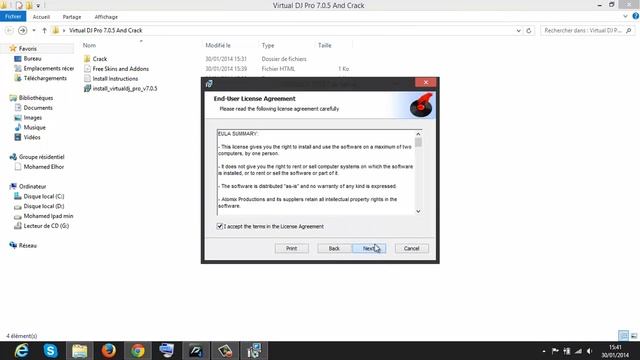
Task: Click the Forward navigation arrow
Action: [23, 31]
